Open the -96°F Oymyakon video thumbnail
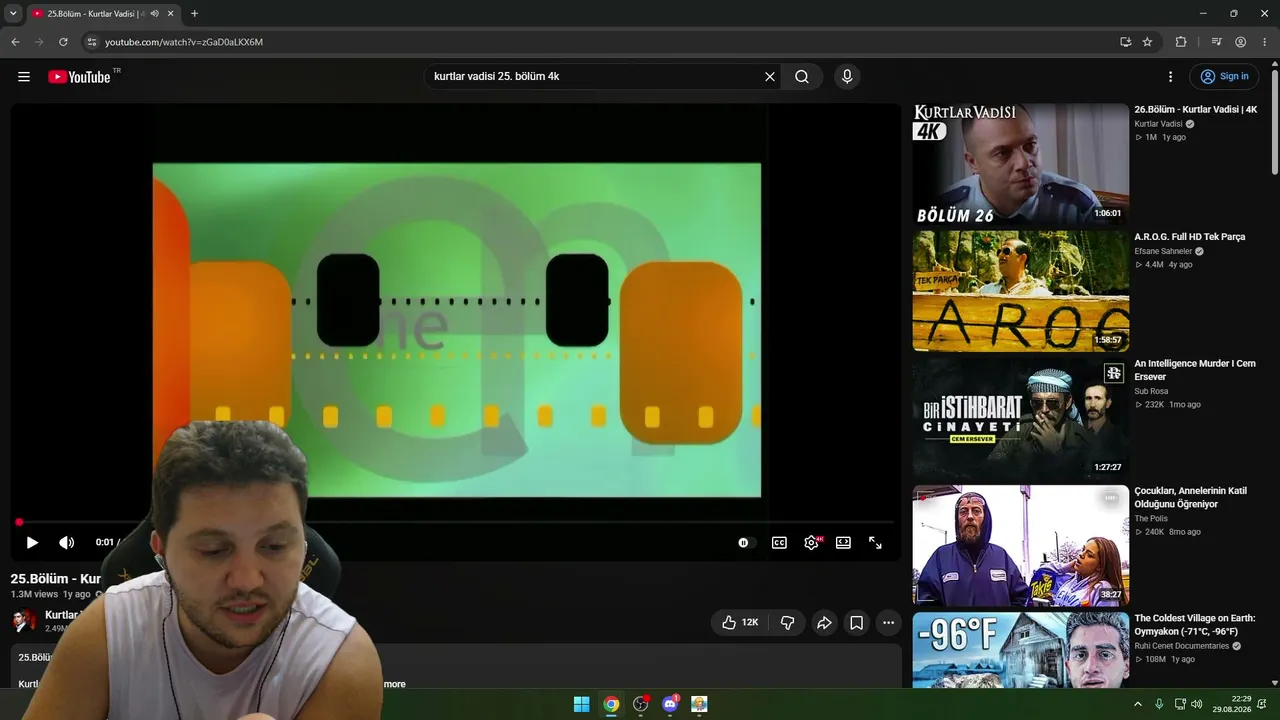Viewport: 1280px width, 720px height. 1021,650
